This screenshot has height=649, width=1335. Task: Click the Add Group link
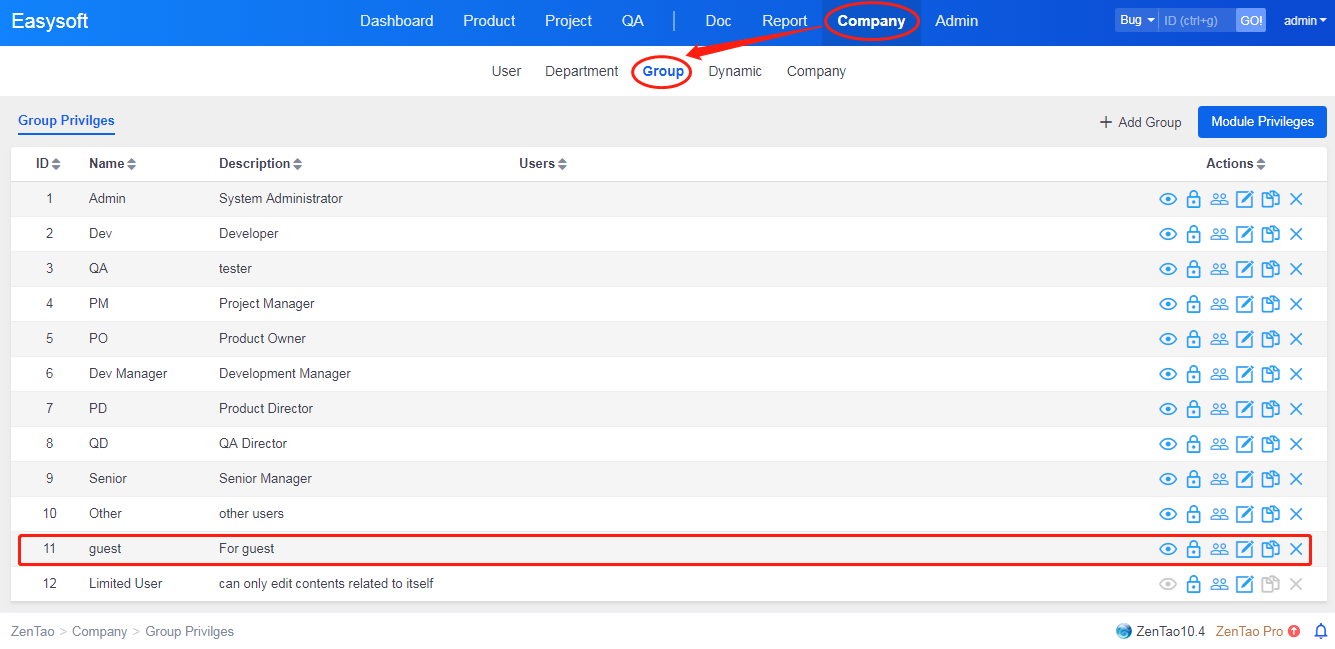click(1140, 122)
